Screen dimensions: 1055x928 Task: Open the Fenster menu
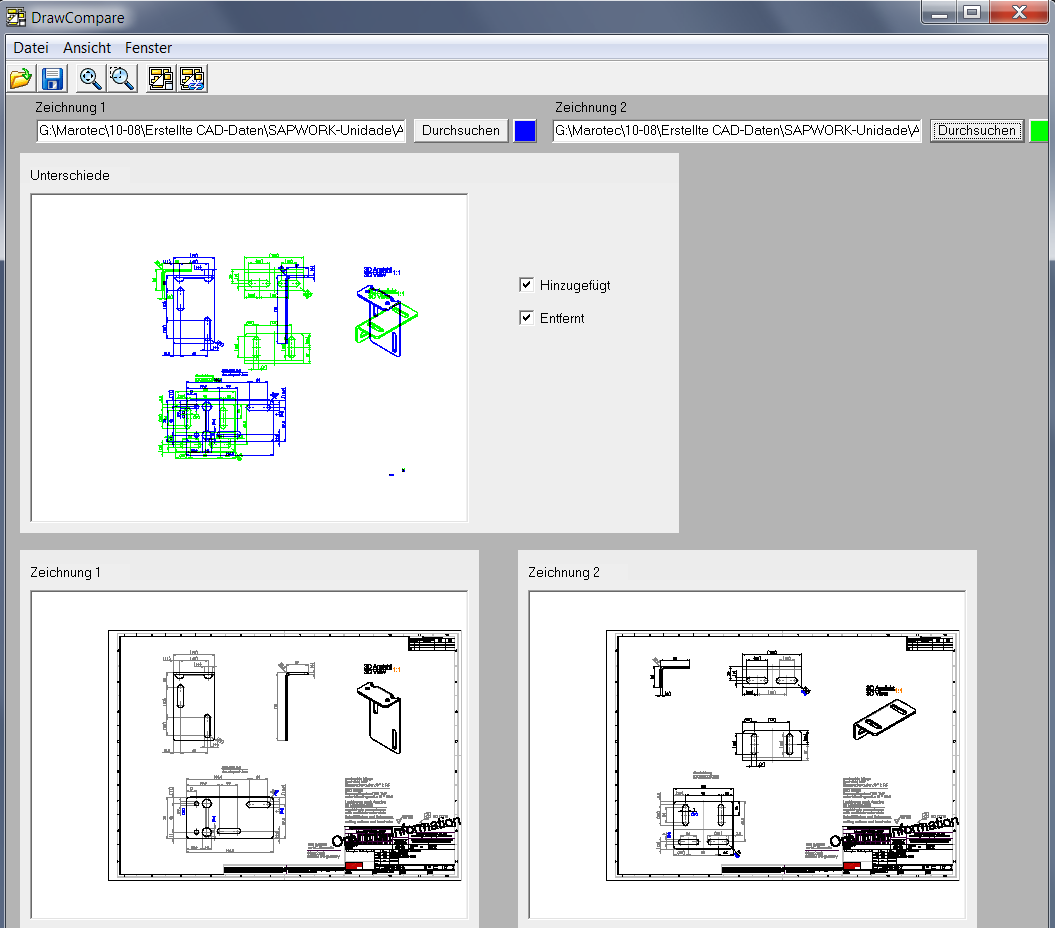[147, 47]
